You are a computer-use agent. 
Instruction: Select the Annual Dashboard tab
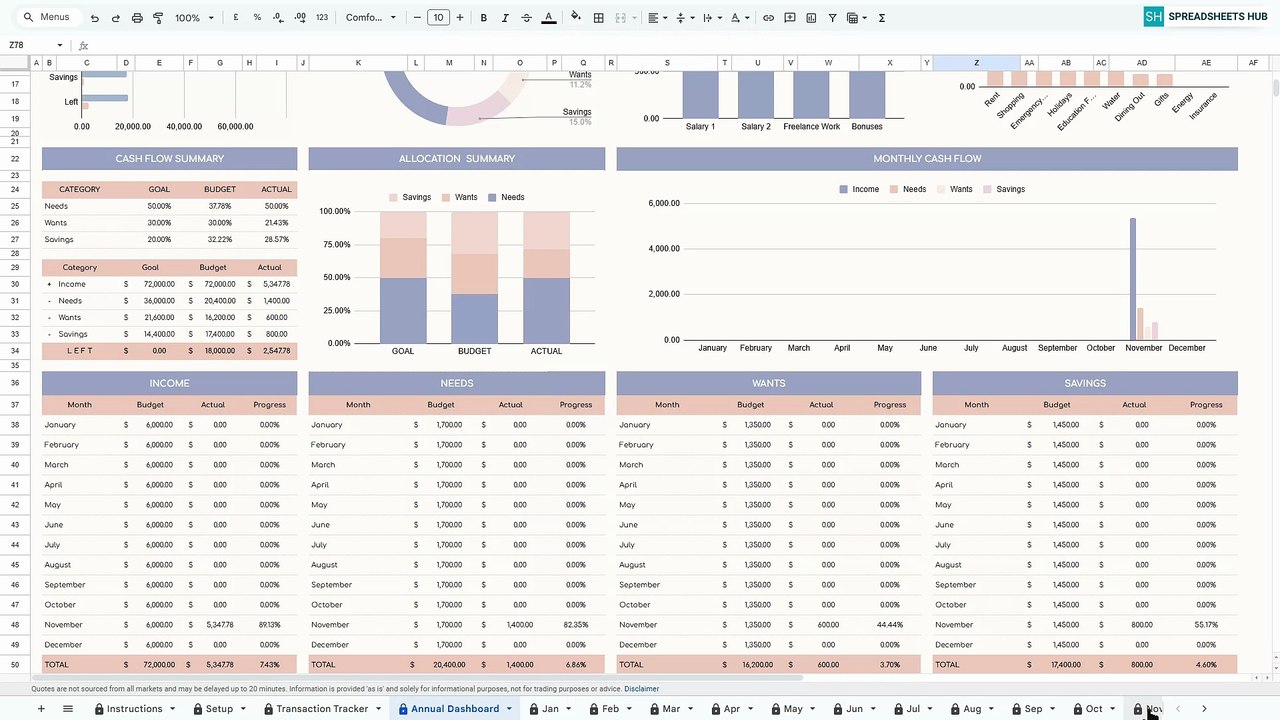tap(455, 709)
